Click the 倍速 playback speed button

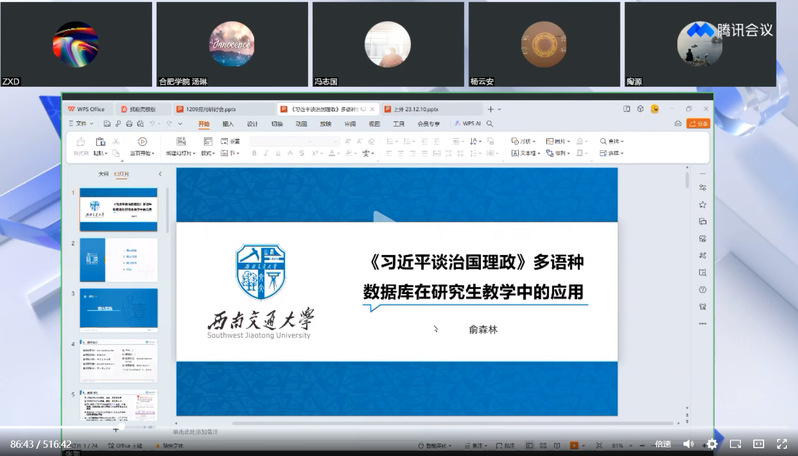click(x=662, y=444)
